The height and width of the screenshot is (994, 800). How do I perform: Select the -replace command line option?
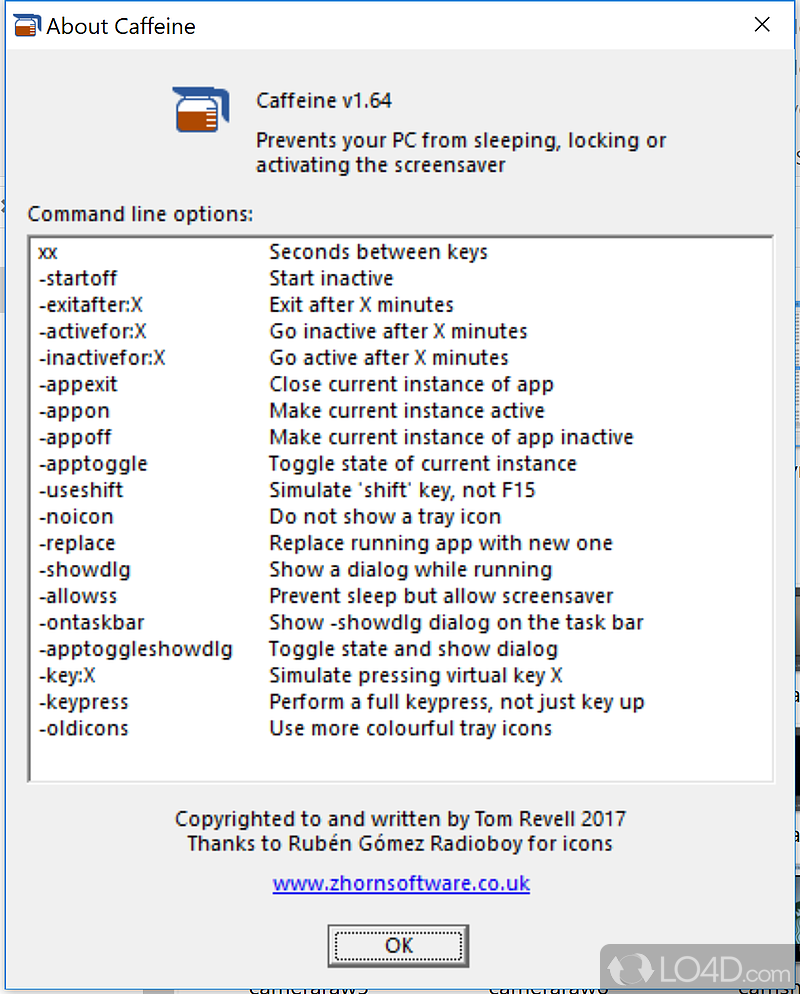(x=77, y=543)
